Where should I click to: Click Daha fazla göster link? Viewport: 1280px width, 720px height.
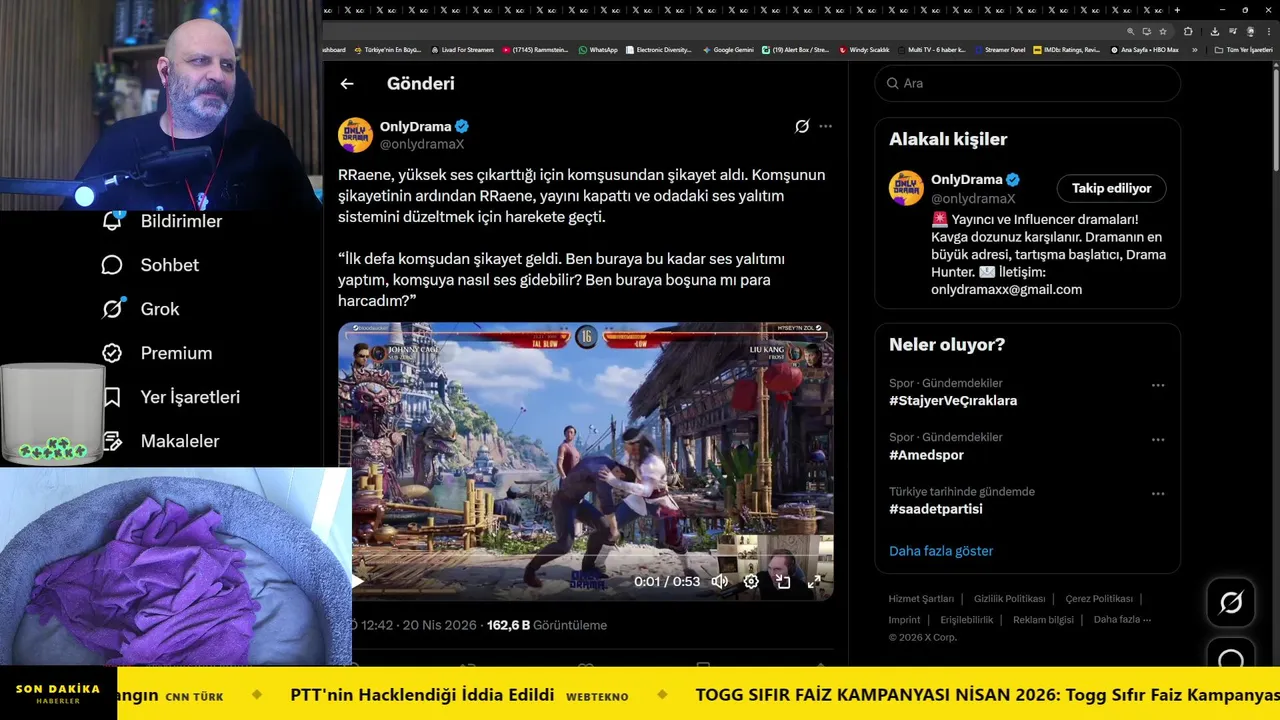click(941, 551)
